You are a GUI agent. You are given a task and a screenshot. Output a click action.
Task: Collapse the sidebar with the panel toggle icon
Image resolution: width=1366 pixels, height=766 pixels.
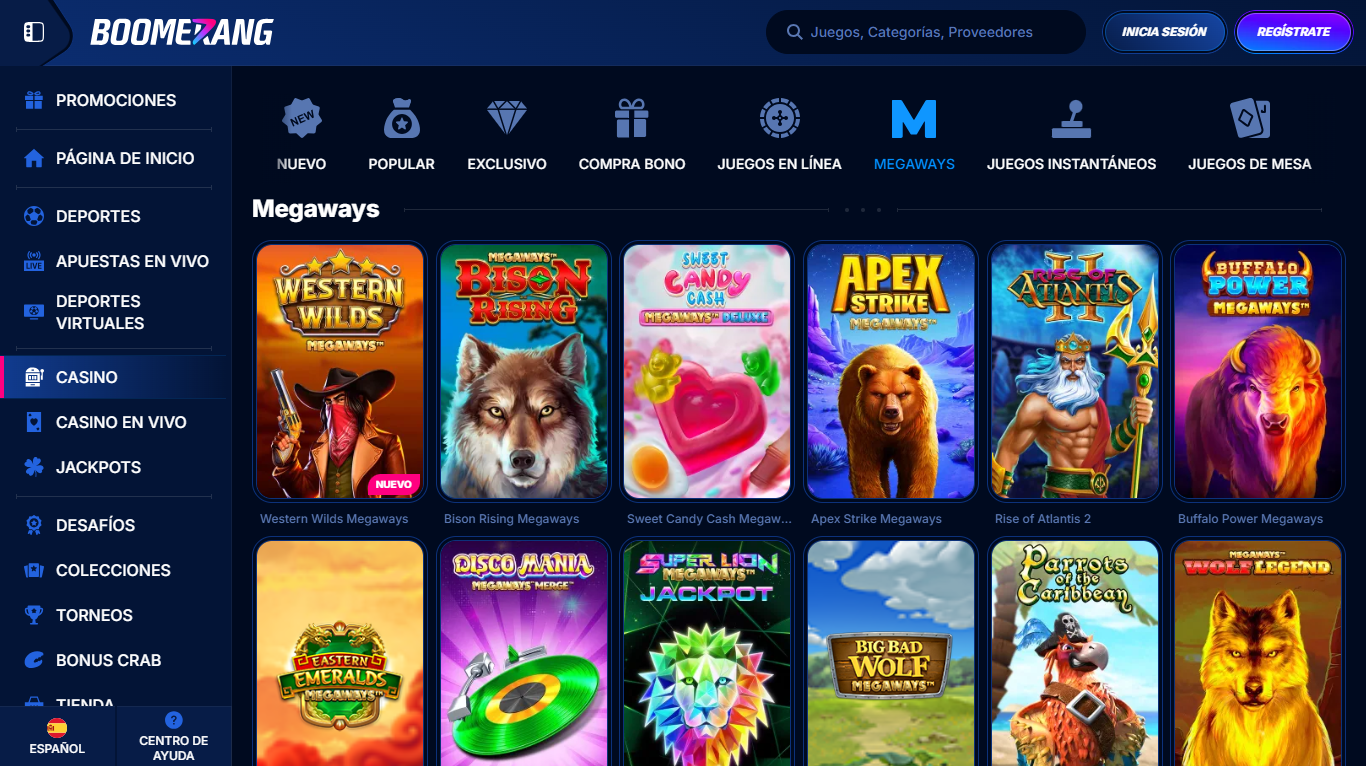click(x=34, y=32)
